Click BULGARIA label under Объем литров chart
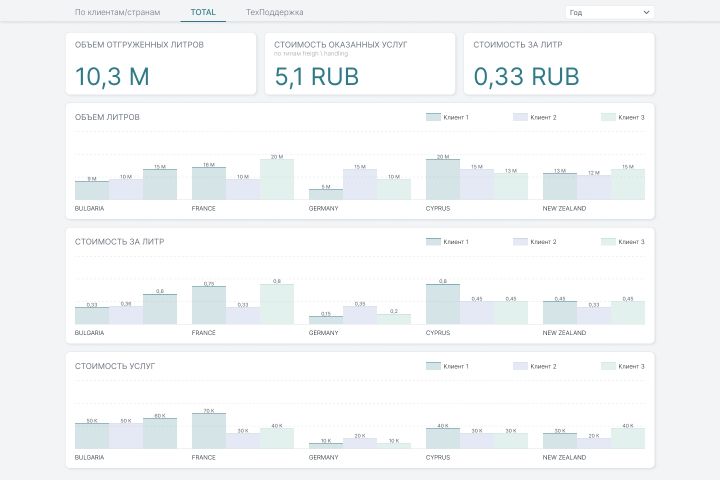 tap(90, 209)
